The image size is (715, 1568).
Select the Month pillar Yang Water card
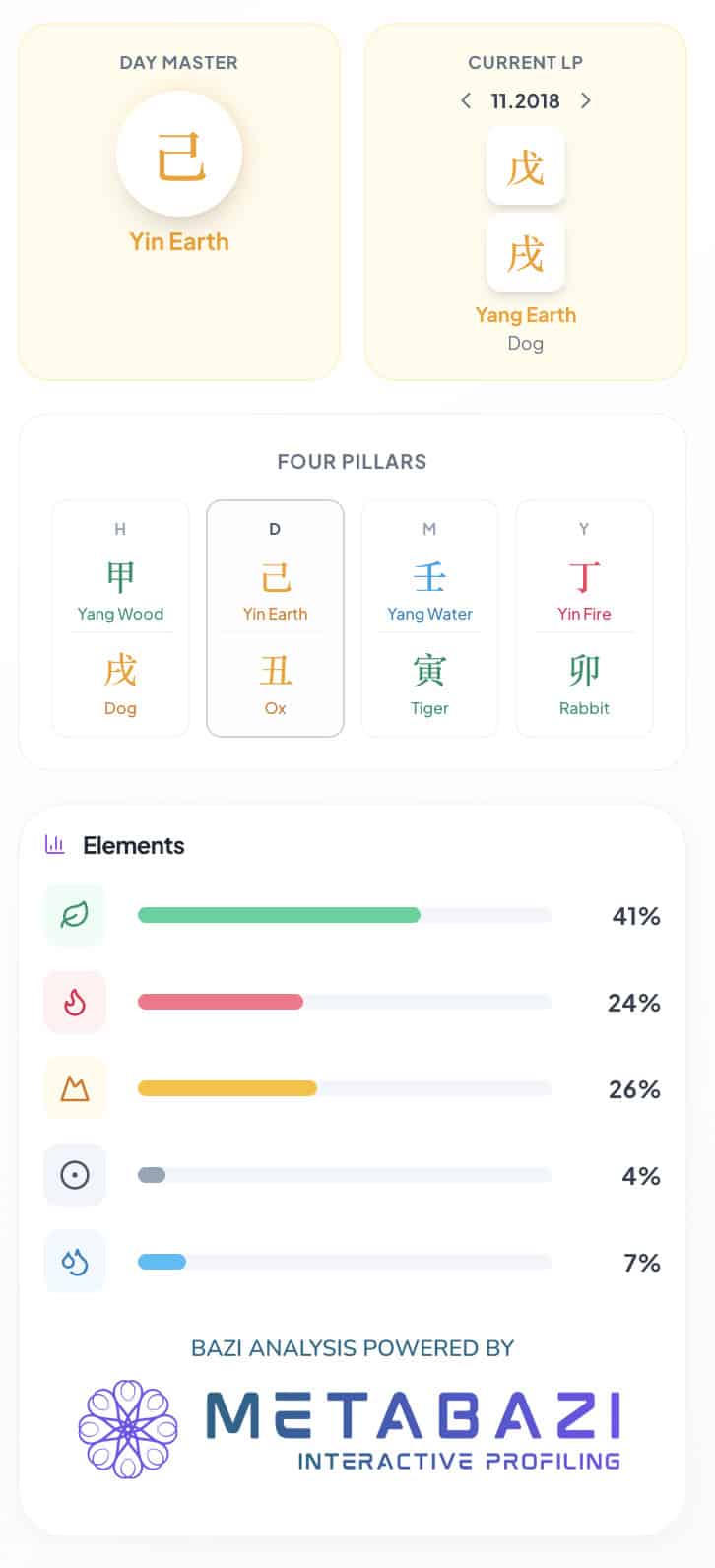click(x=429, y=618)
